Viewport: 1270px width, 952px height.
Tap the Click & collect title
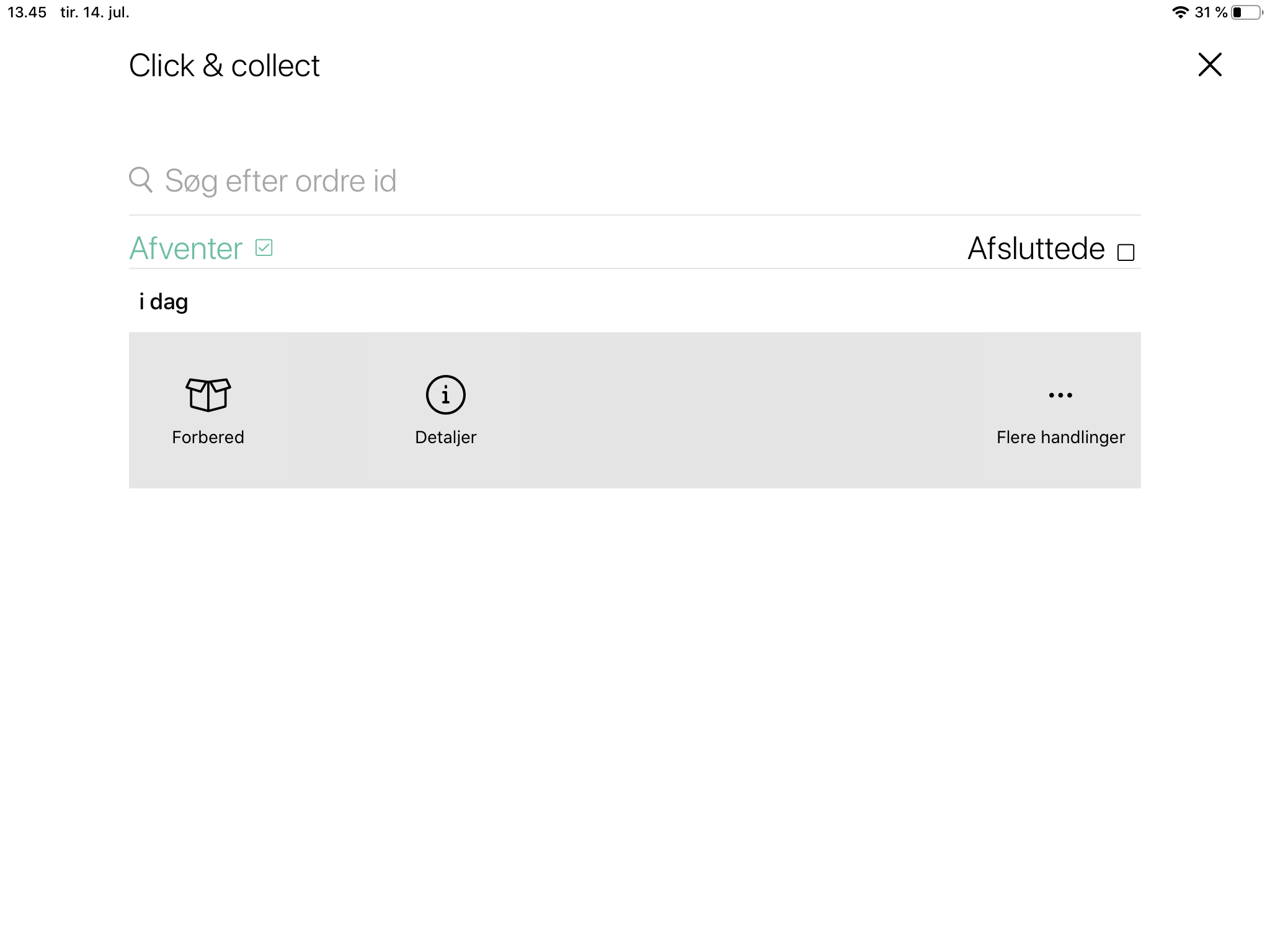point(224,66)
